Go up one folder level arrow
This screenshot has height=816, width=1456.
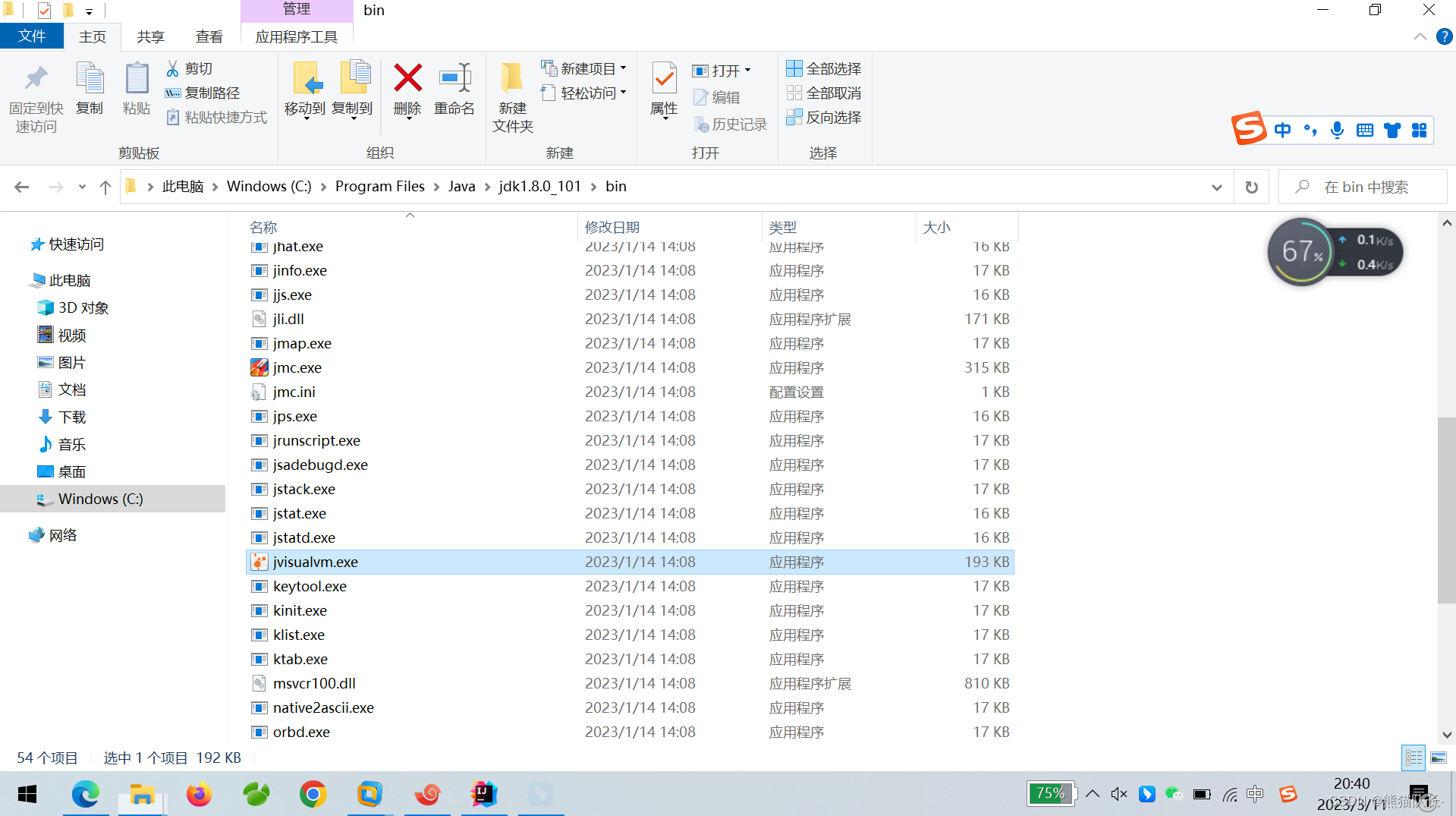tap(105, 187)
